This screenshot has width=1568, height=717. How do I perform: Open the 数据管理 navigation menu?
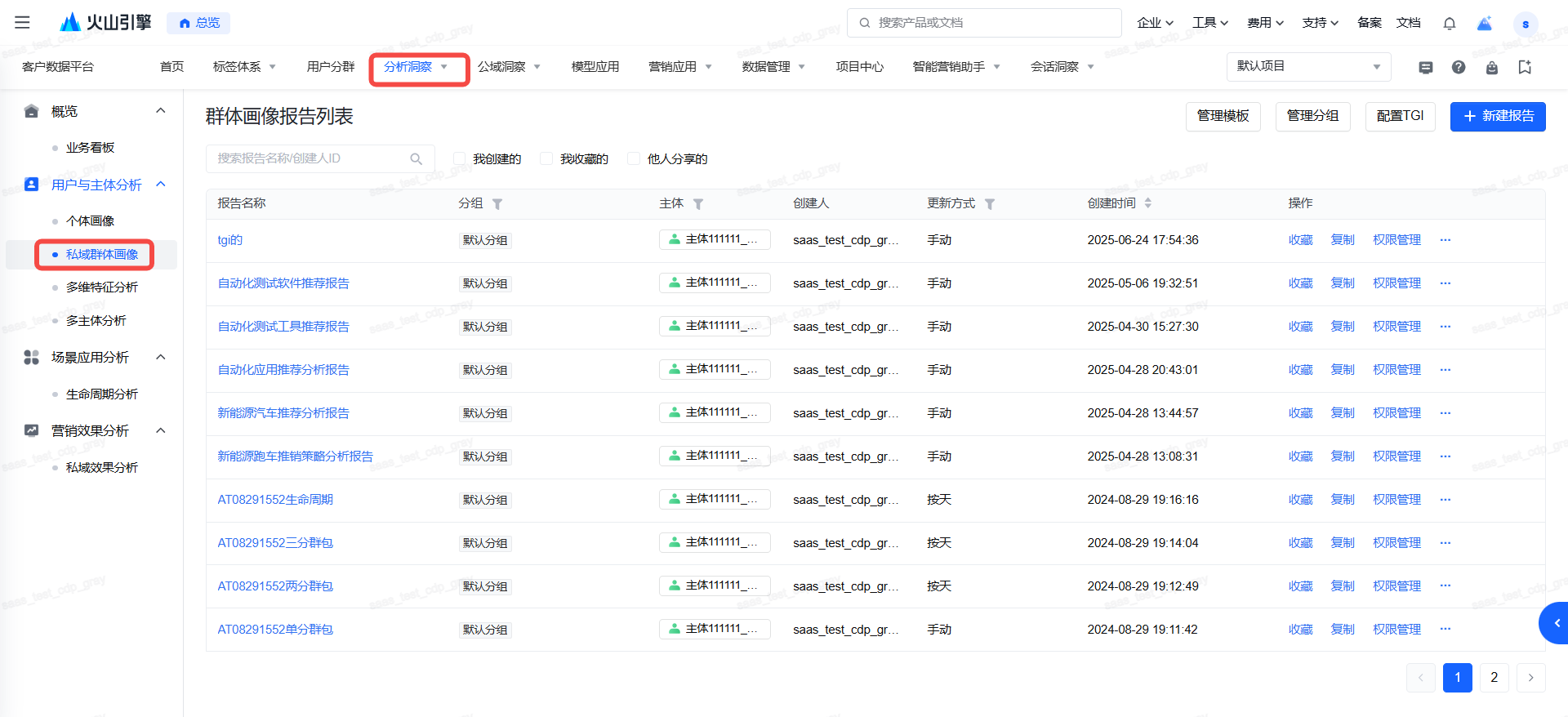773,67
